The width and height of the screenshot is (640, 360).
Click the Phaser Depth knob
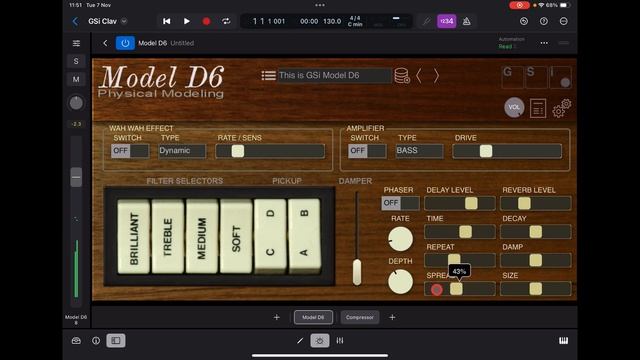(x=400, y=282)
